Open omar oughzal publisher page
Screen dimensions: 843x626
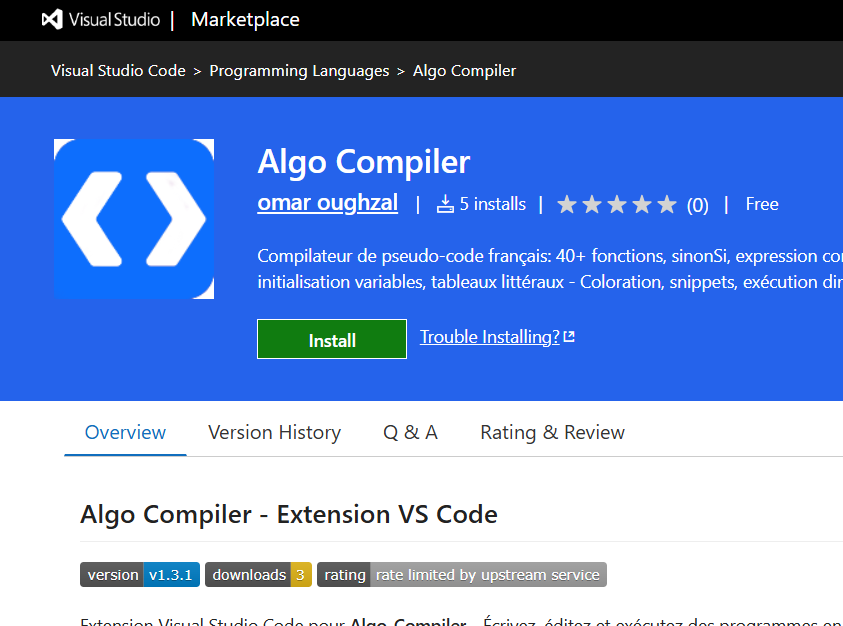pos(327,203)
